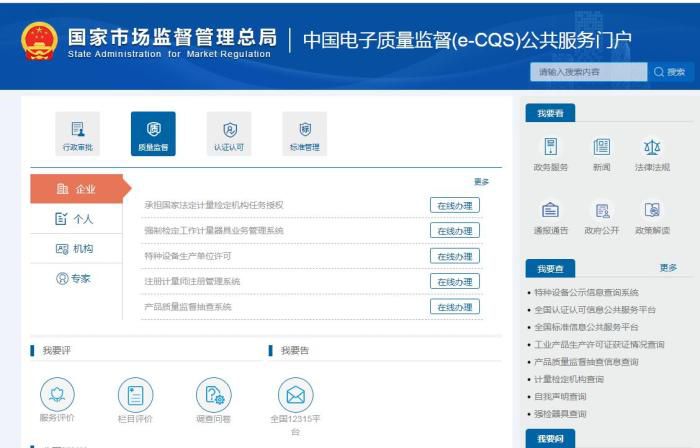Click 中国电子质量监督(e-CQS)公共服务门户 portal title
Viewport: 700px width, 448px height.
click(x=467, y=40)
